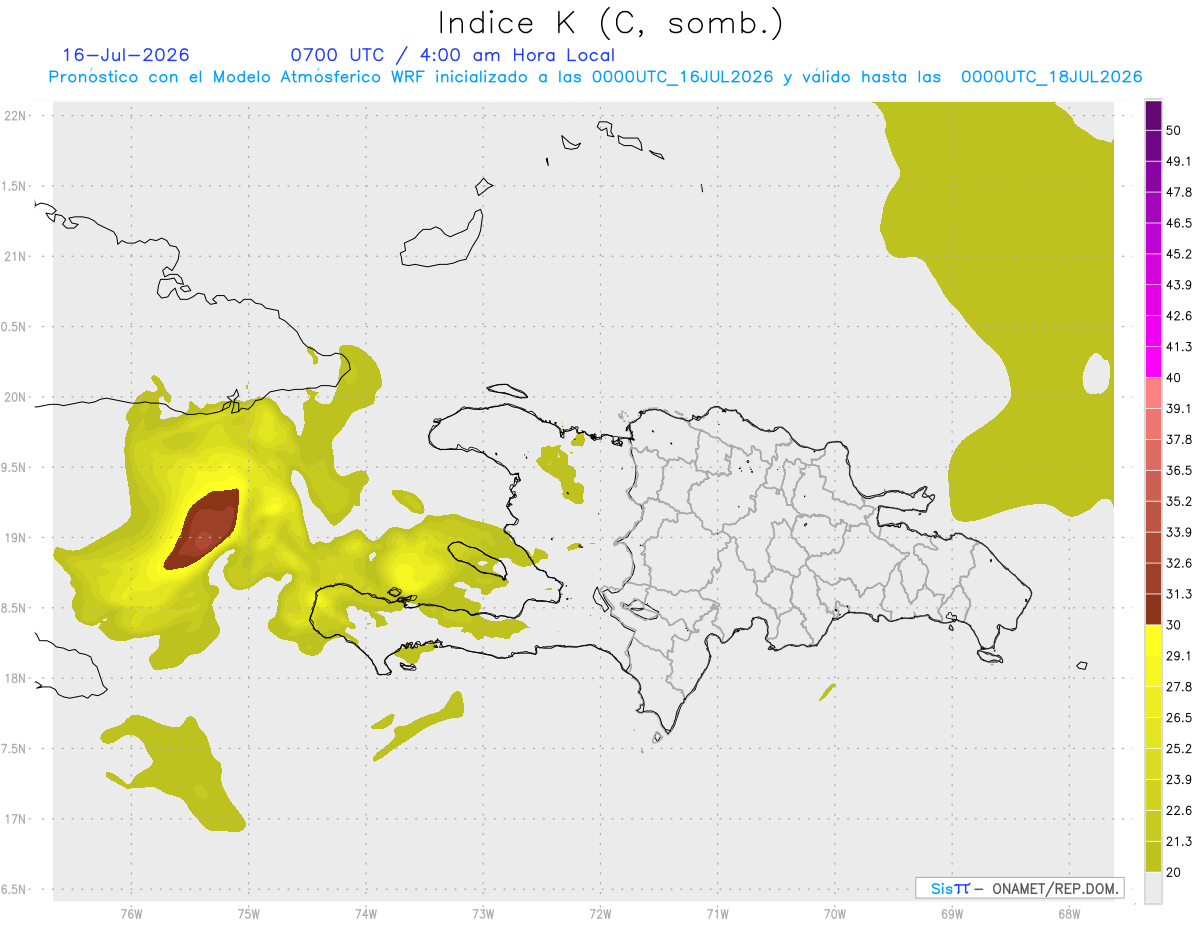
Task: Click the colorbar value '39.1'
Action: pos(1179,408)
